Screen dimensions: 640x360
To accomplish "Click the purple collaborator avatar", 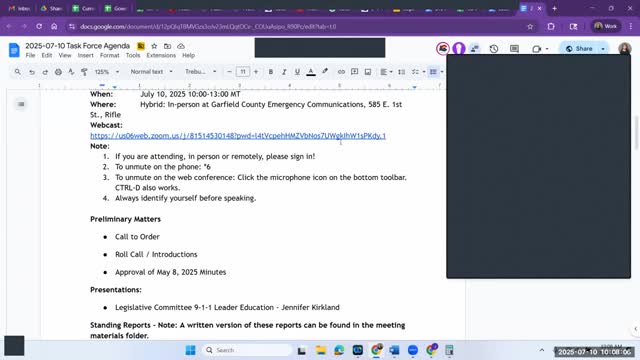I will pos(459,49).
